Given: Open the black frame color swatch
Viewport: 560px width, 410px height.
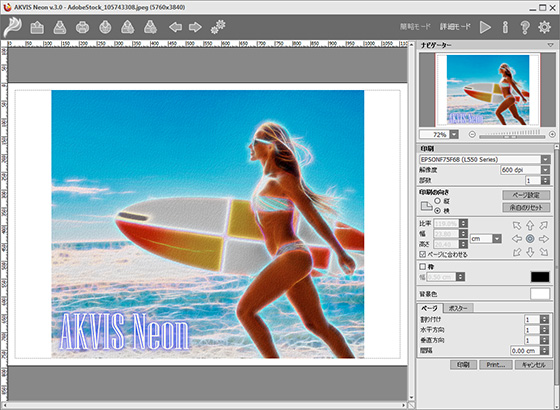Looking at the screenshot, I should [540, 277].
